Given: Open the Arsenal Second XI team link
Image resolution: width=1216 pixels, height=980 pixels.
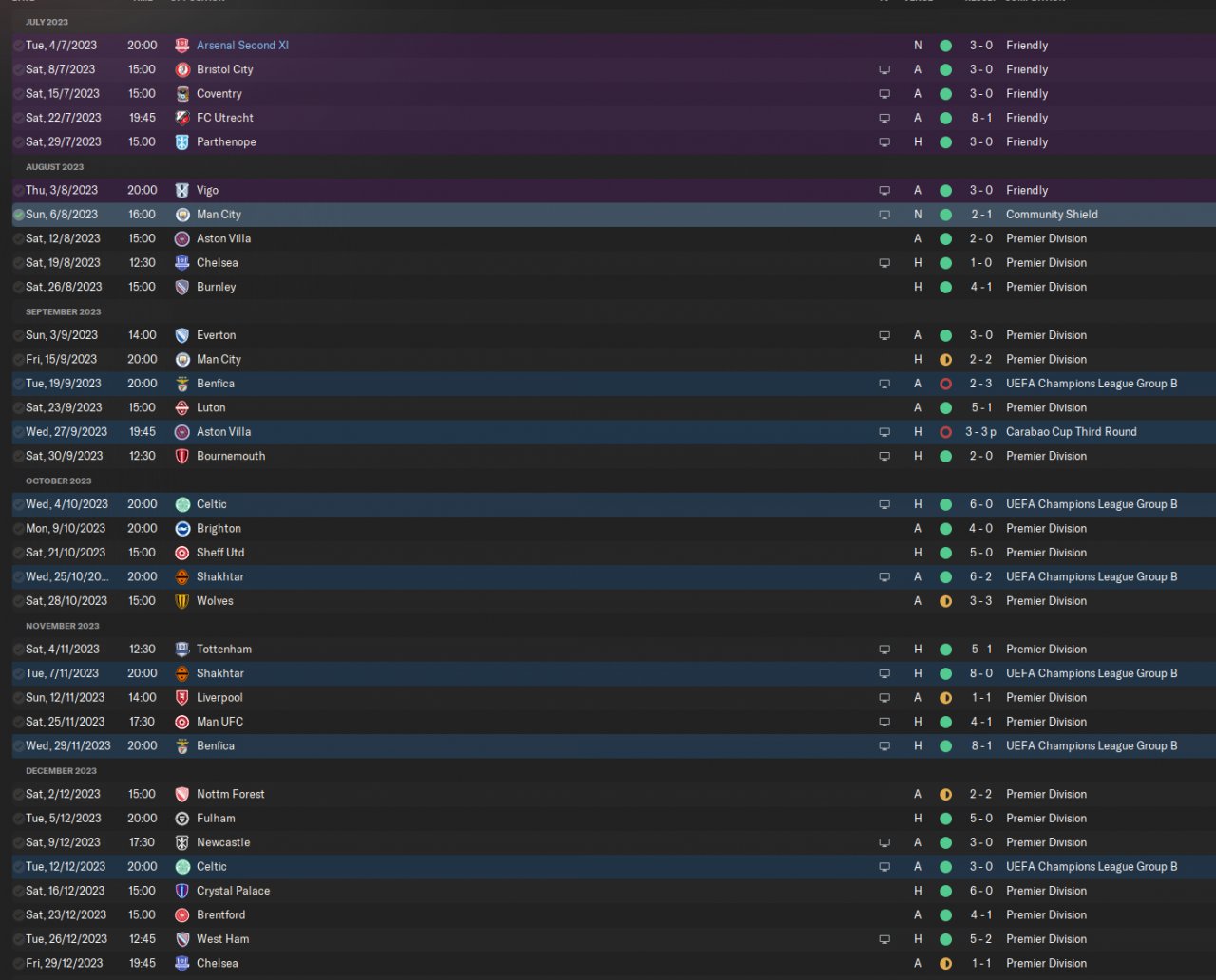Looking at the screenshot, I should [242, 46].
